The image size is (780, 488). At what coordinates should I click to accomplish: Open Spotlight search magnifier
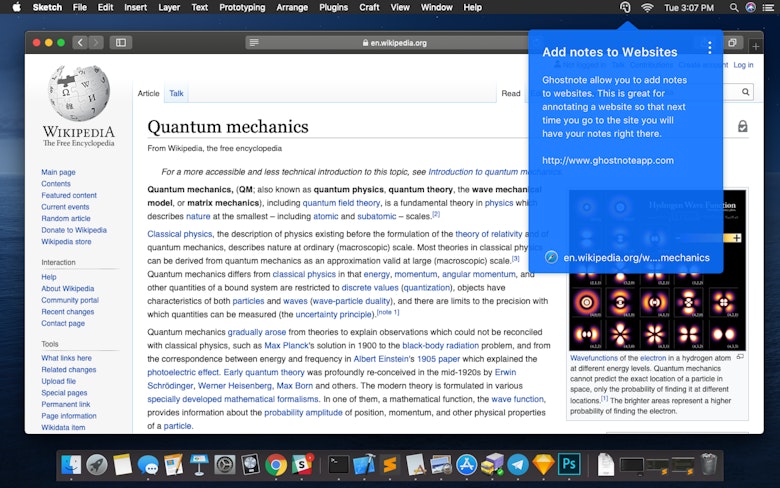(x=731, y=7)
